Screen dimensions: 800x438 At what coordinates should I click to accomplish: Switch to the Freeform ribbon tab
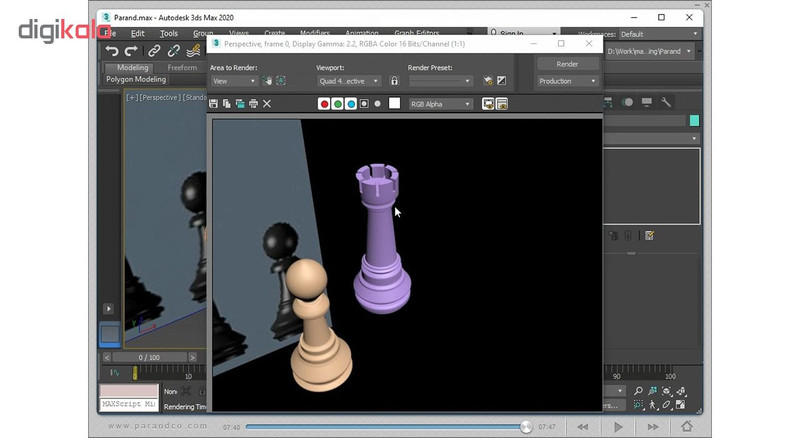click(182, 67)
